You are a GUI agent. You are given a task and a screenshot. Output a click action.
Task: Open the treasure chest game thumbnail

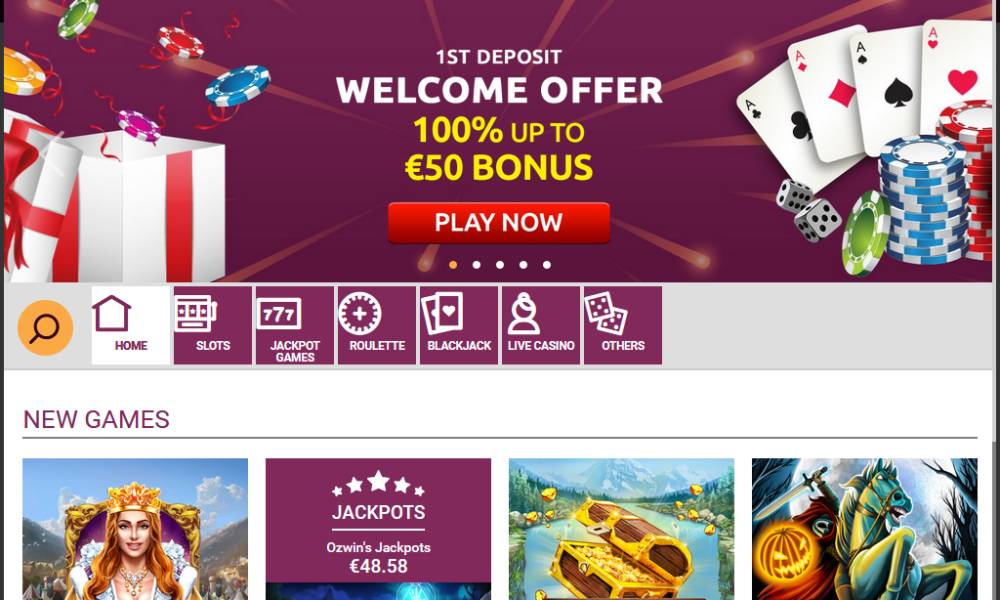(x=621, y=529)
